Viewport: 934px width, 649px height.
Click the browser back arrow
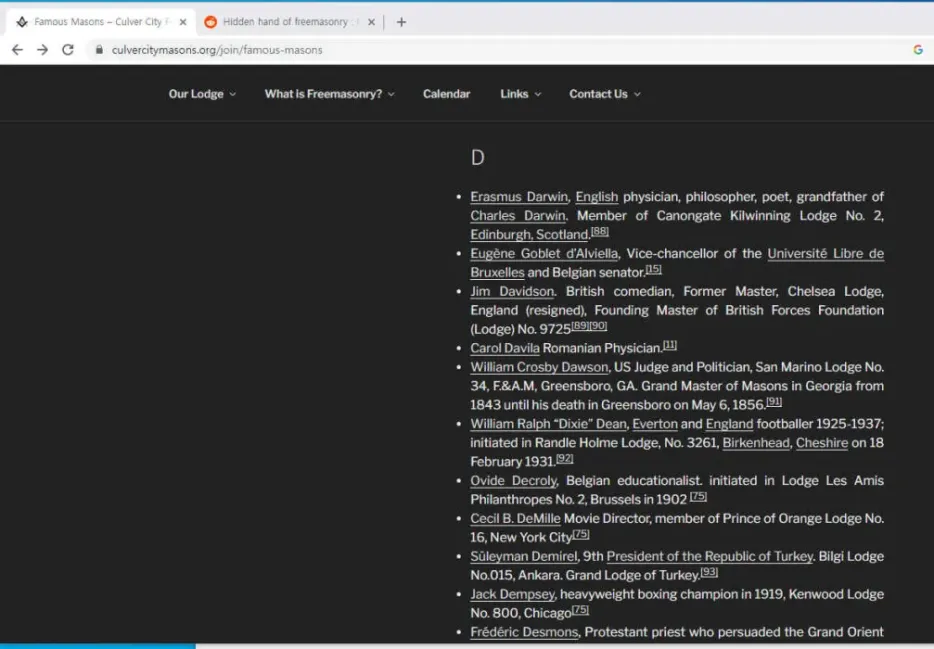click(x=17, y=50)
